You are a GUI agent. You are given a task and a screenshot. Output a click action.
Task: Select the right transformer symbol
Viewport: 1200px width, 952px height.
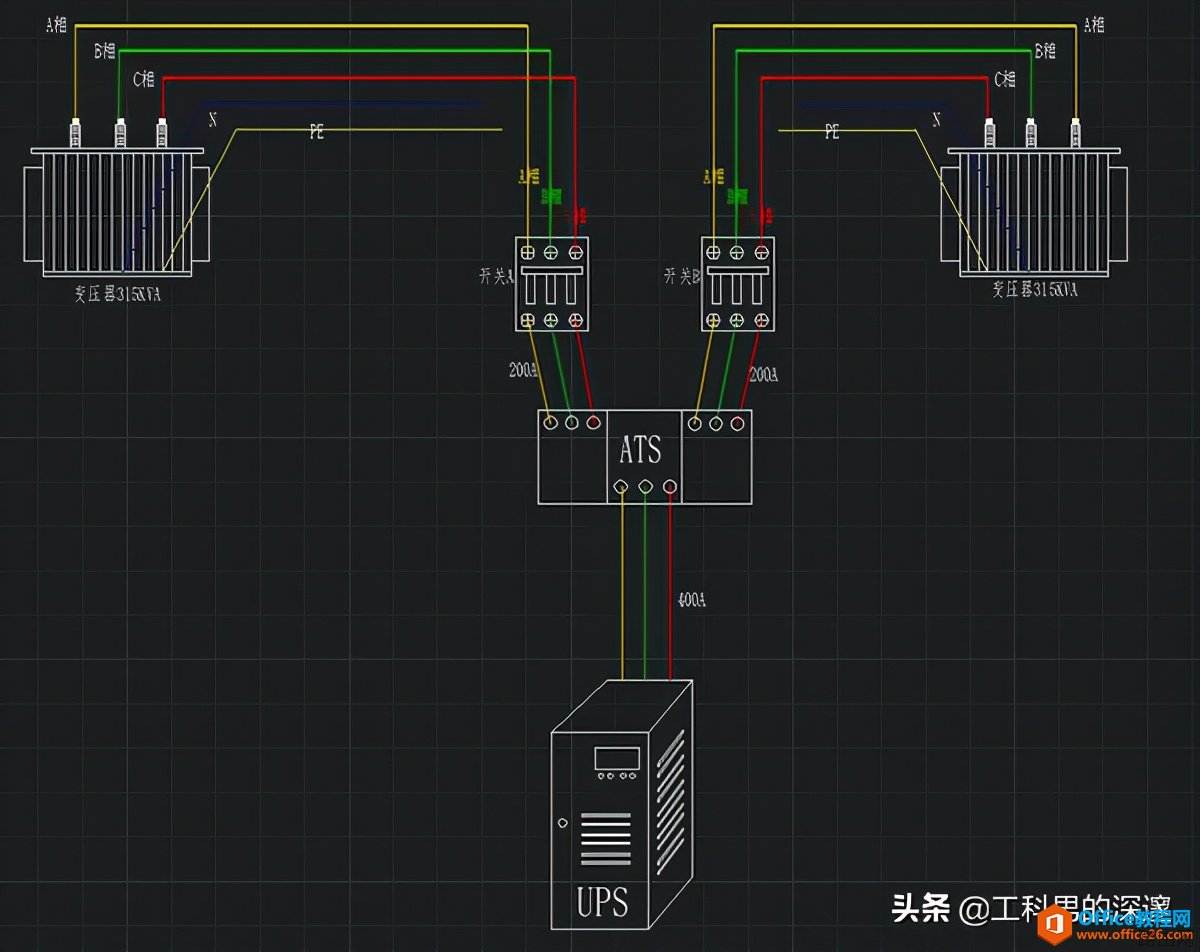click(1035, 211)
